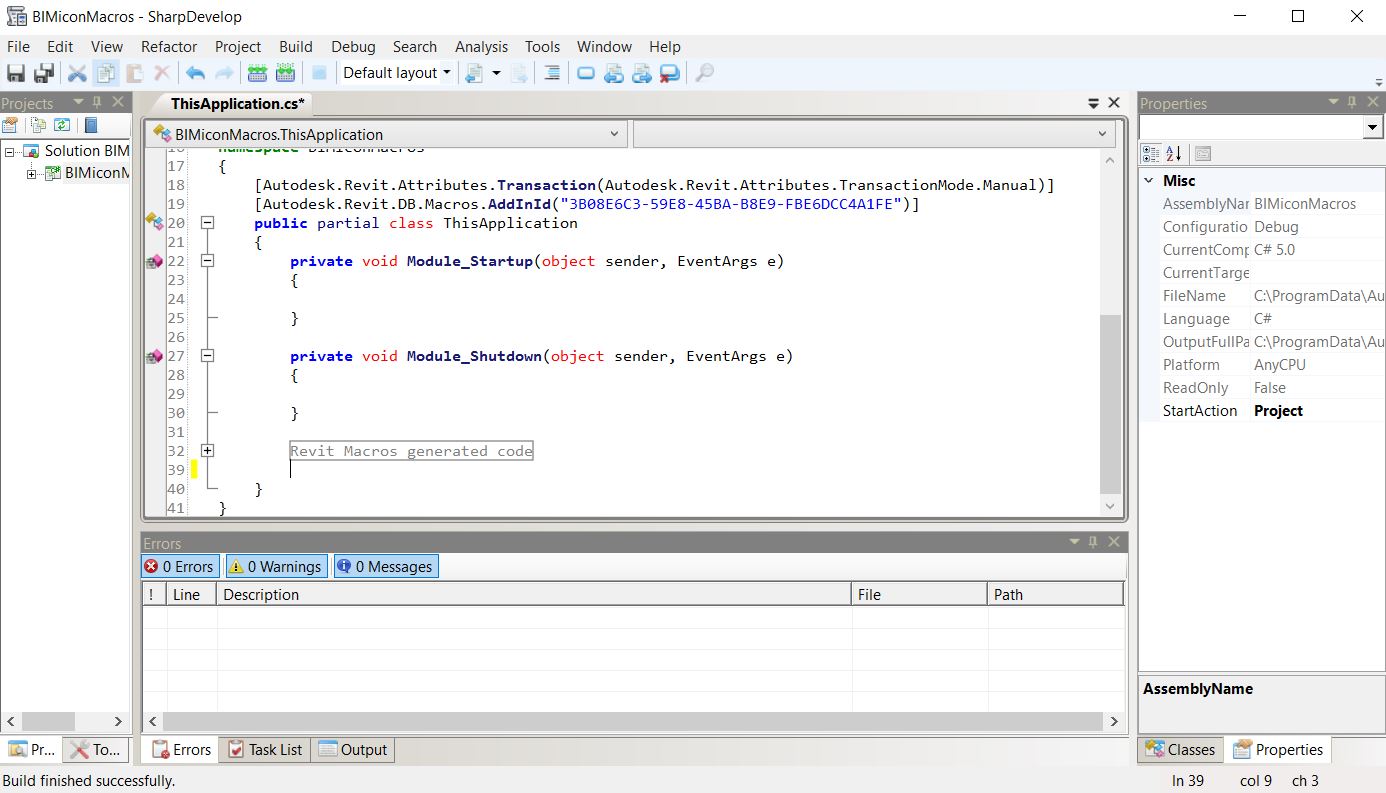Click the Refresh icon in the Projects panel
The image size is (1386, 793).
point(62,124)
